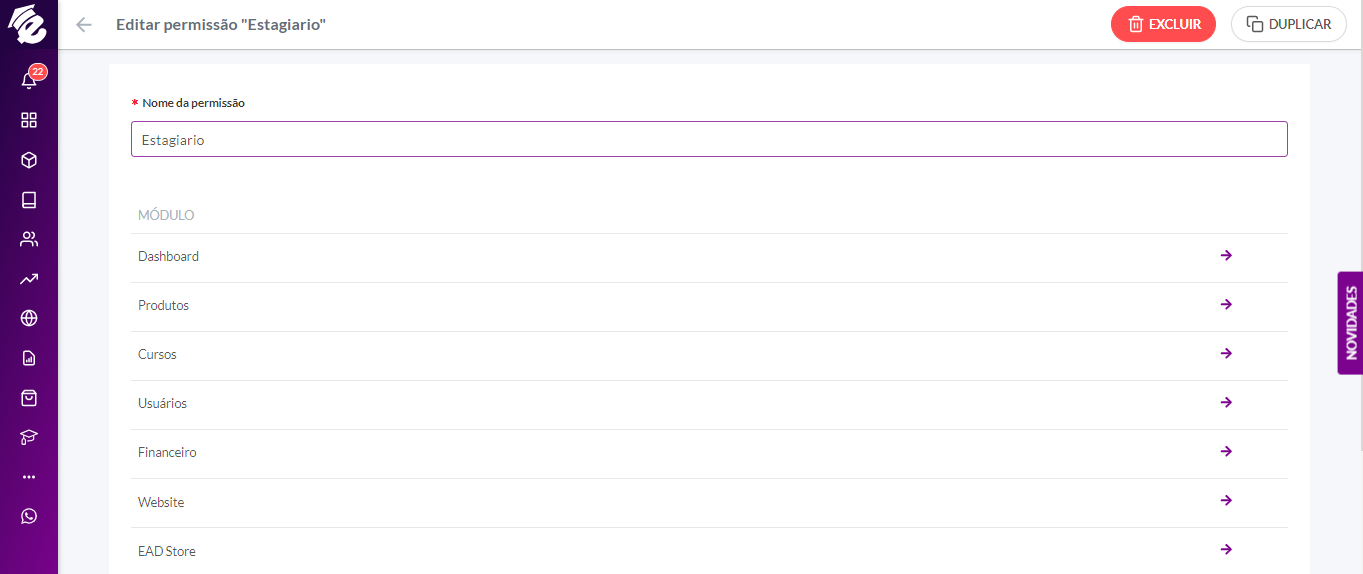Expand the Dashboard module arrow
The image size is (1363, 574).
point(1226,255)
